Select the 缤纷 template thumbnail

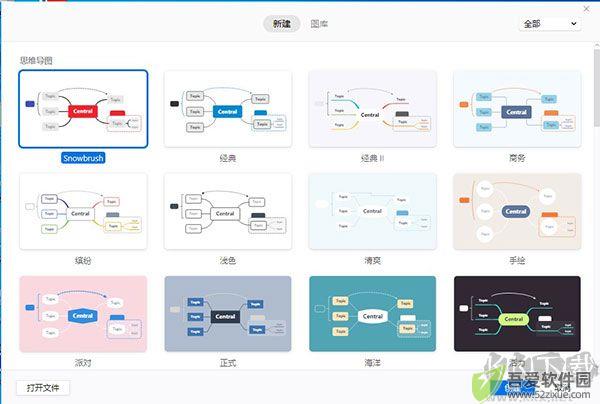[83, 211]
